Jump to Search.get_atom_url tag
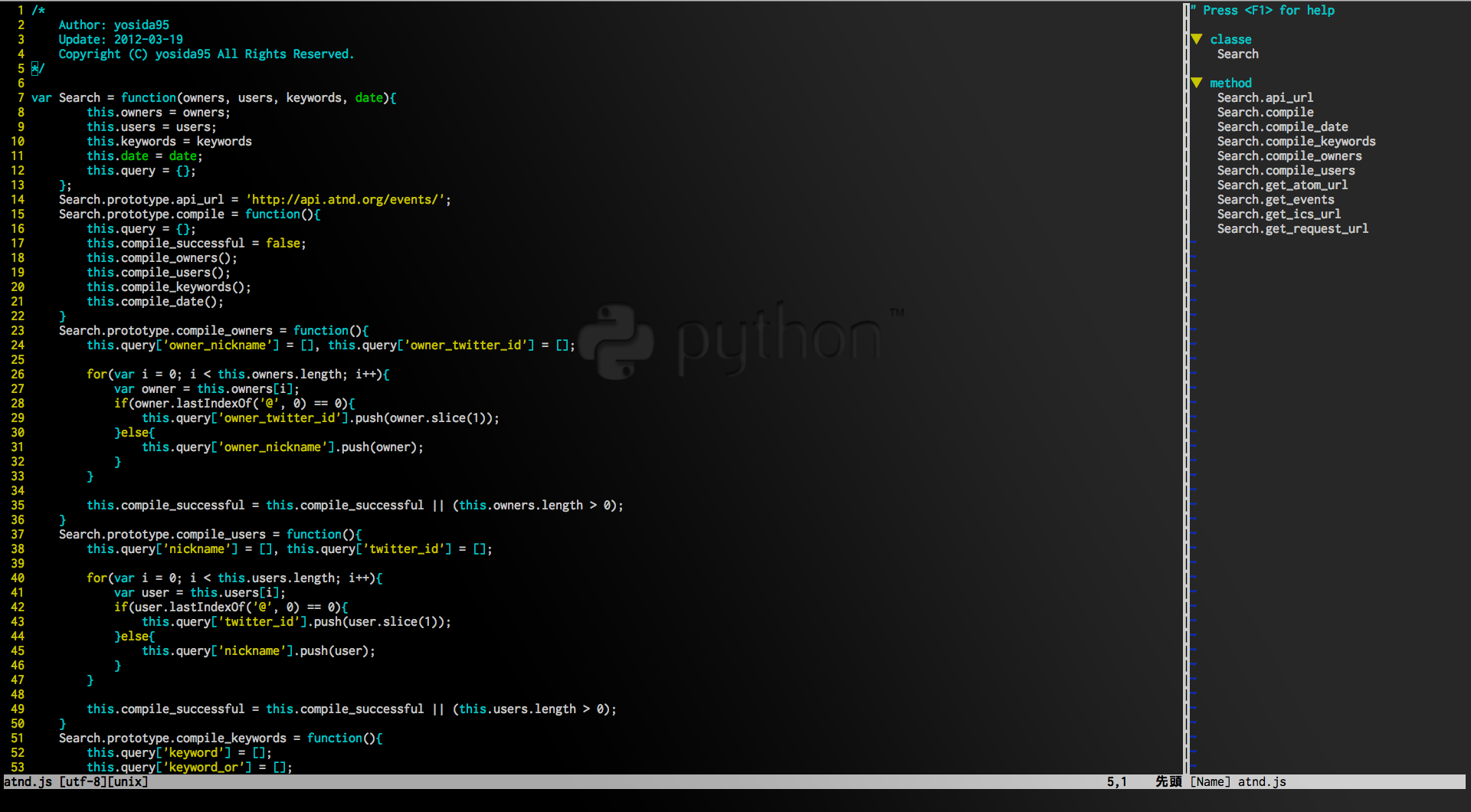 (1282, 185)
